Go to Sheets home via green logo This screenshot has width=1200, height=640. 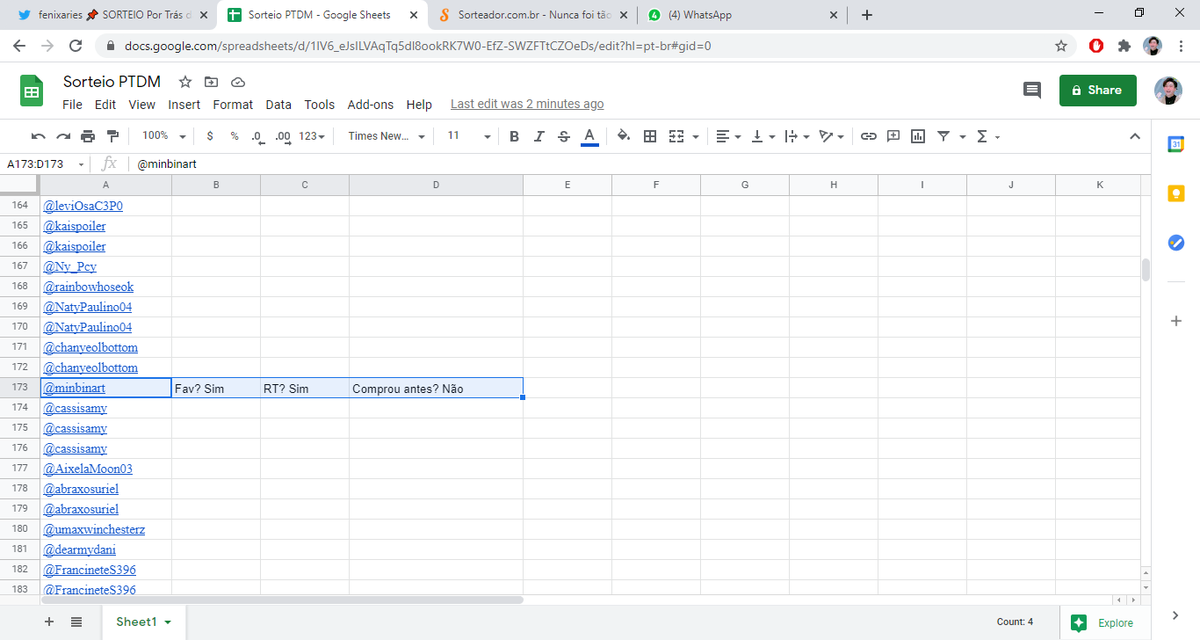[x=31, y=91]
